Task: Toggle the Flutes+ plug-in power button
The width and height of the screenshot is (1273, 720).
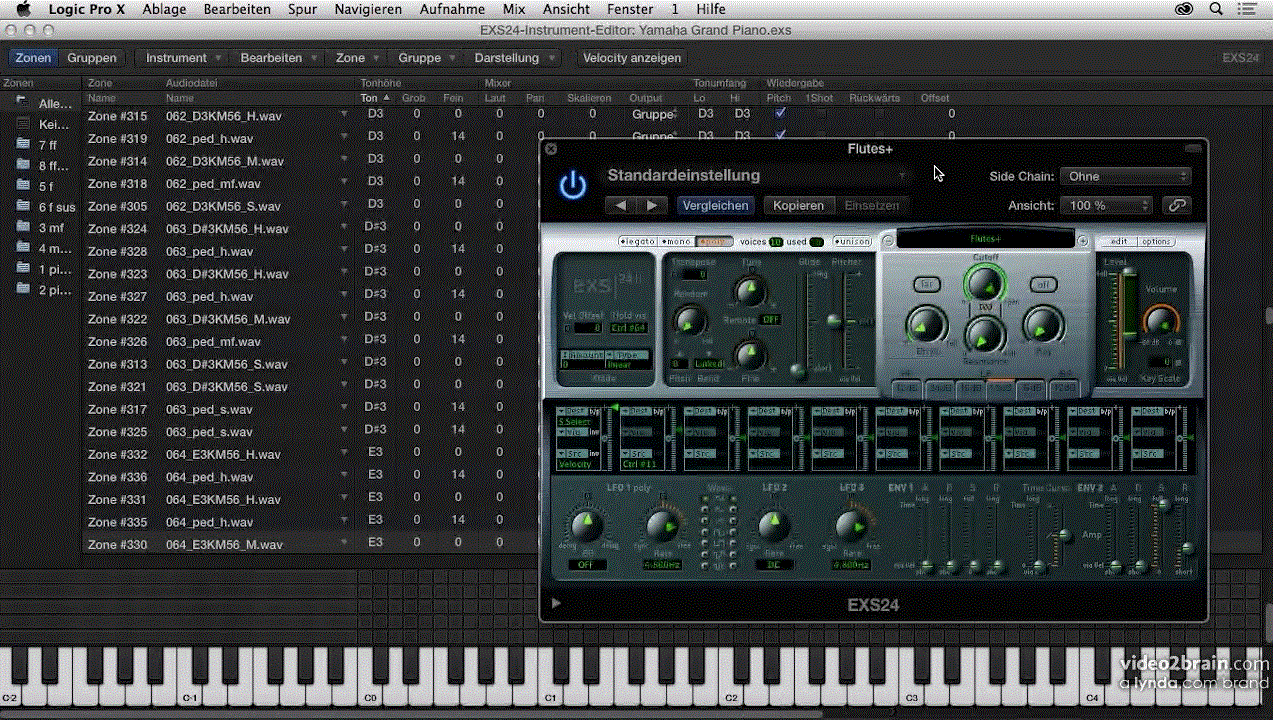Action: (x=572, y=185)
